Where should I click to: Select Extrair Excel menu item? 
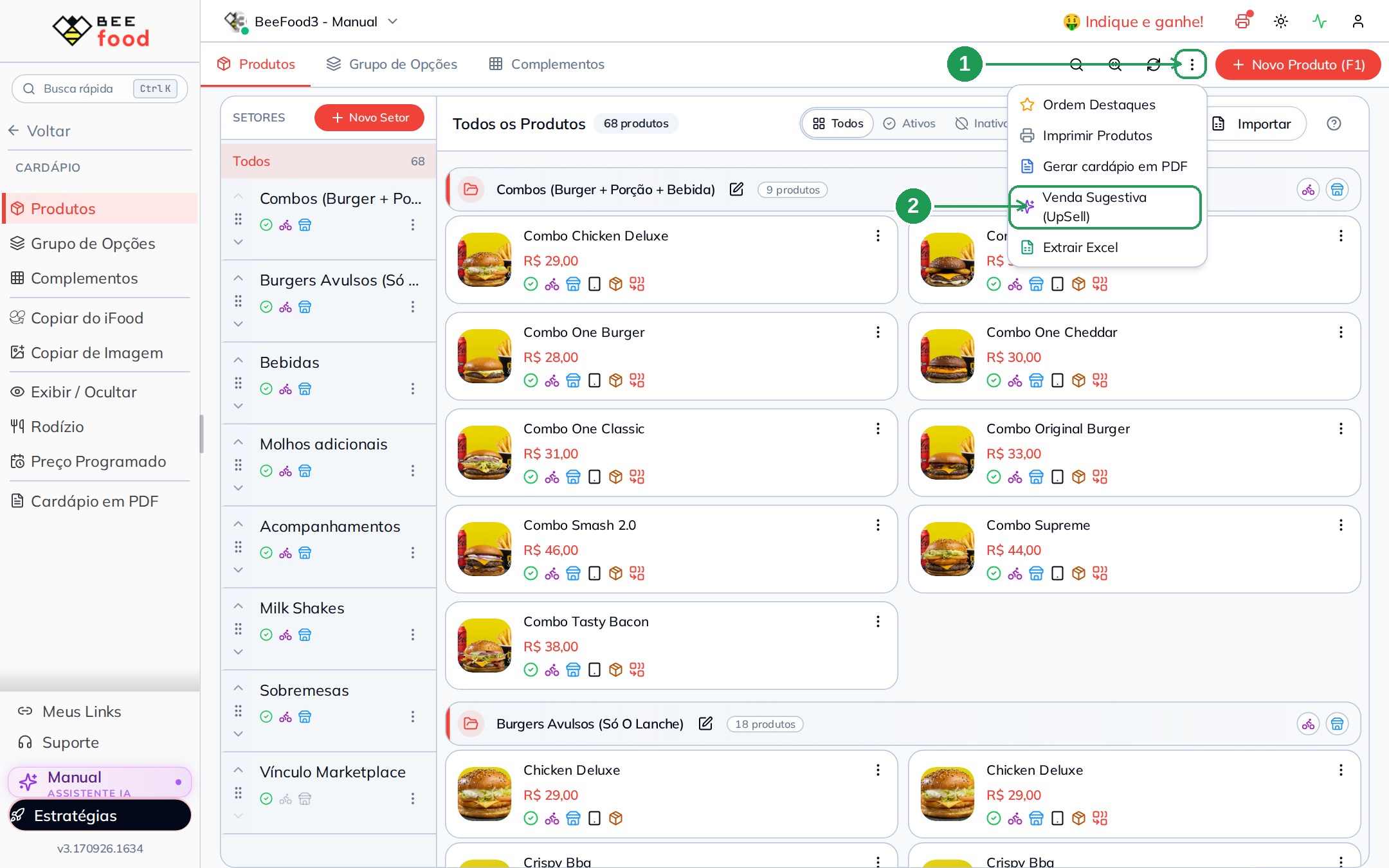pyautogui.click(x=1107, y=248)
